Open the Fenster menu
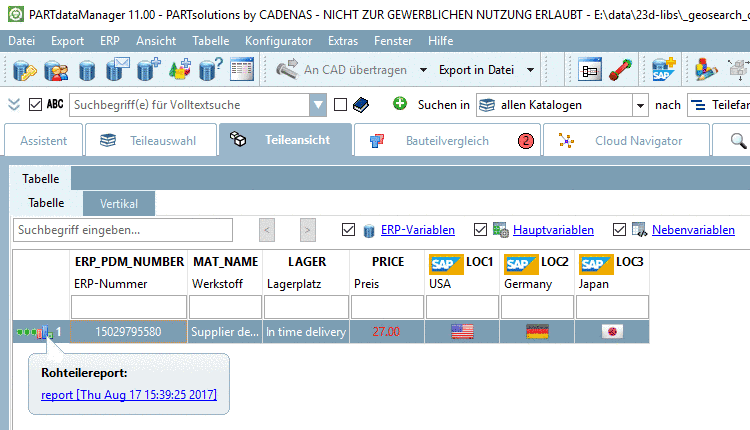The image size is (750, 430). click(393, 41)
